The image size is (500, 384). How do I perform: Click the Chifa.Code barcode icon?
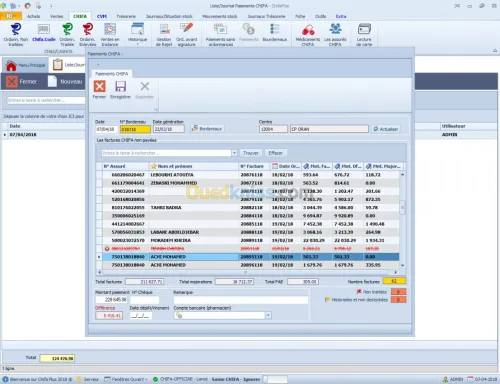coord(44,29)
